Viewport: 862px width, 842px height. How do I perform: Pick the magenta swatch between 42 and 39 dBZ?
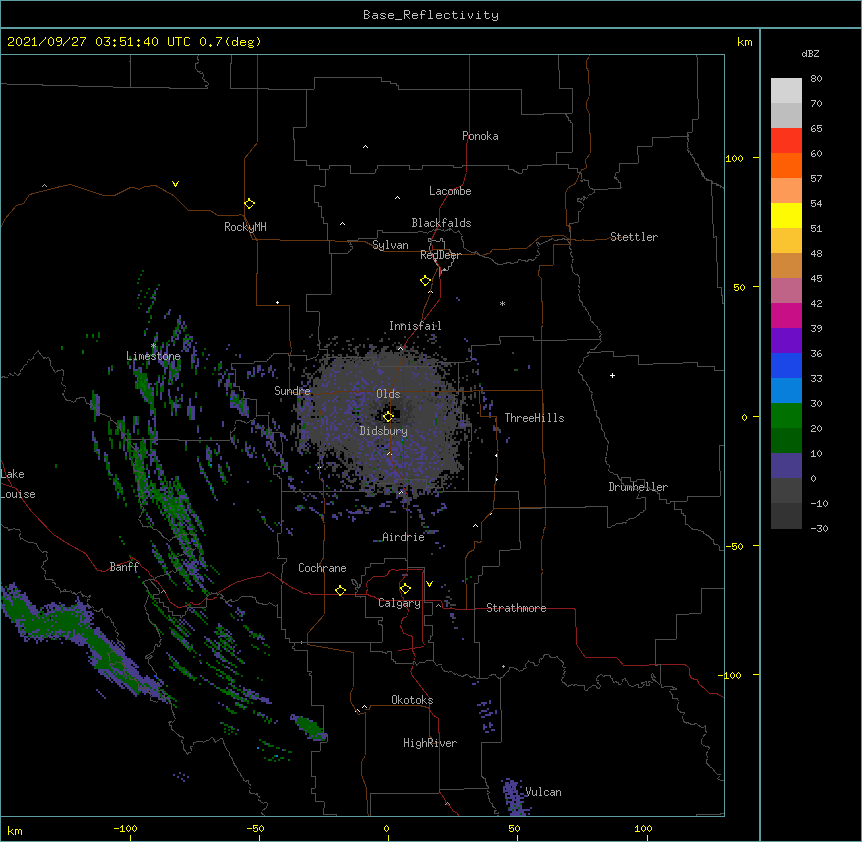point(786,315)
